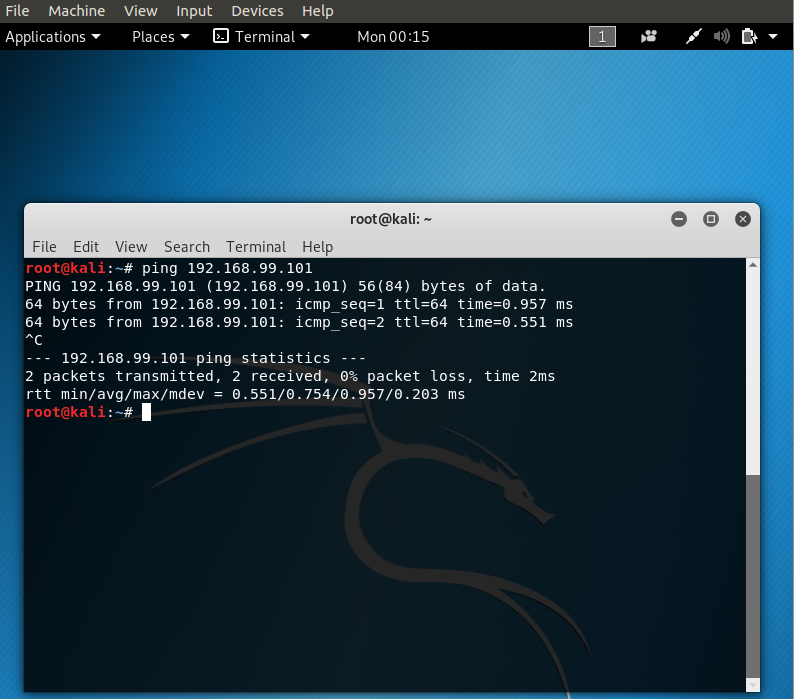
Task: Select workspace 1 indicator
Action: point(602,36)
